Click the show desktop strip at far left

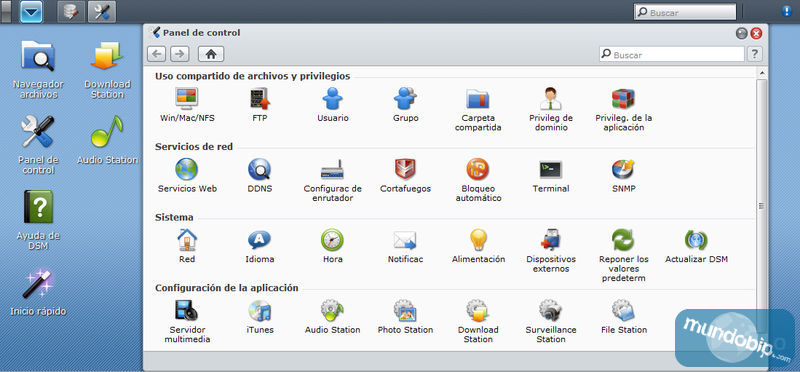(6, 12)
